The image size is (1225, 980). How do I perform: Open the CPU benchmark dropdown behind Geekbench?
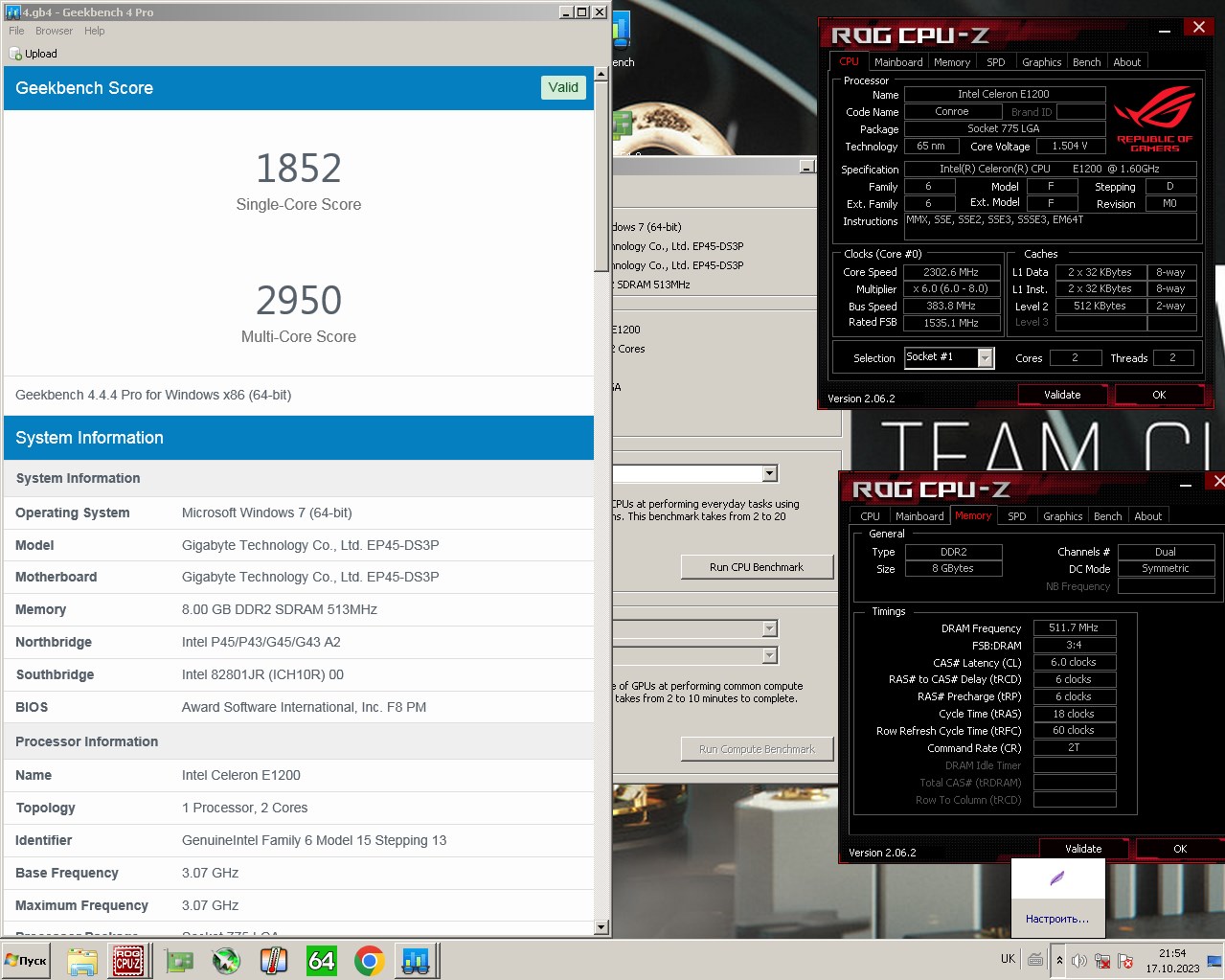pos(770,474)
